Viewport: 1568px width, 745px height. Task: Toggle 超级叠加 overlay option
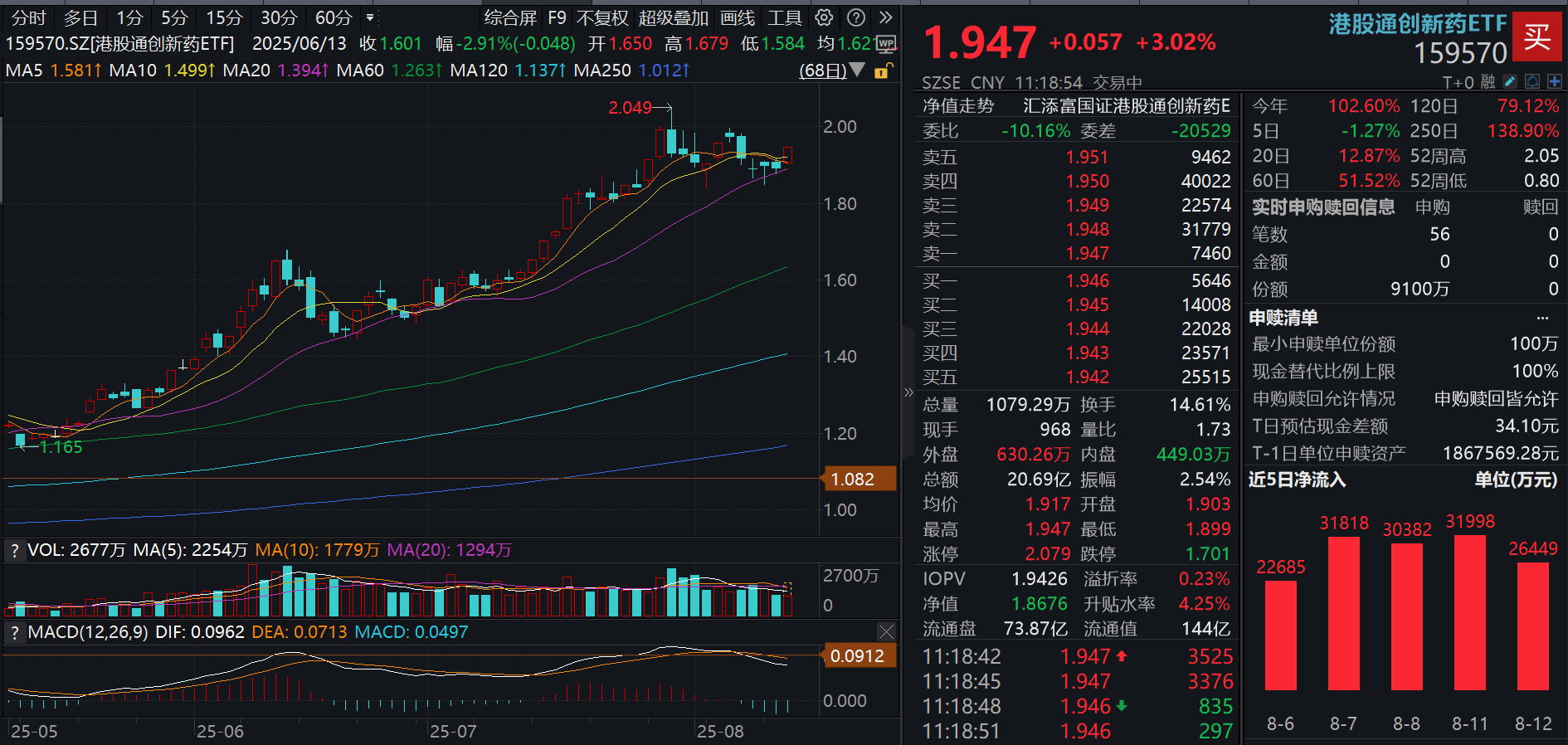tap(673, 17)
